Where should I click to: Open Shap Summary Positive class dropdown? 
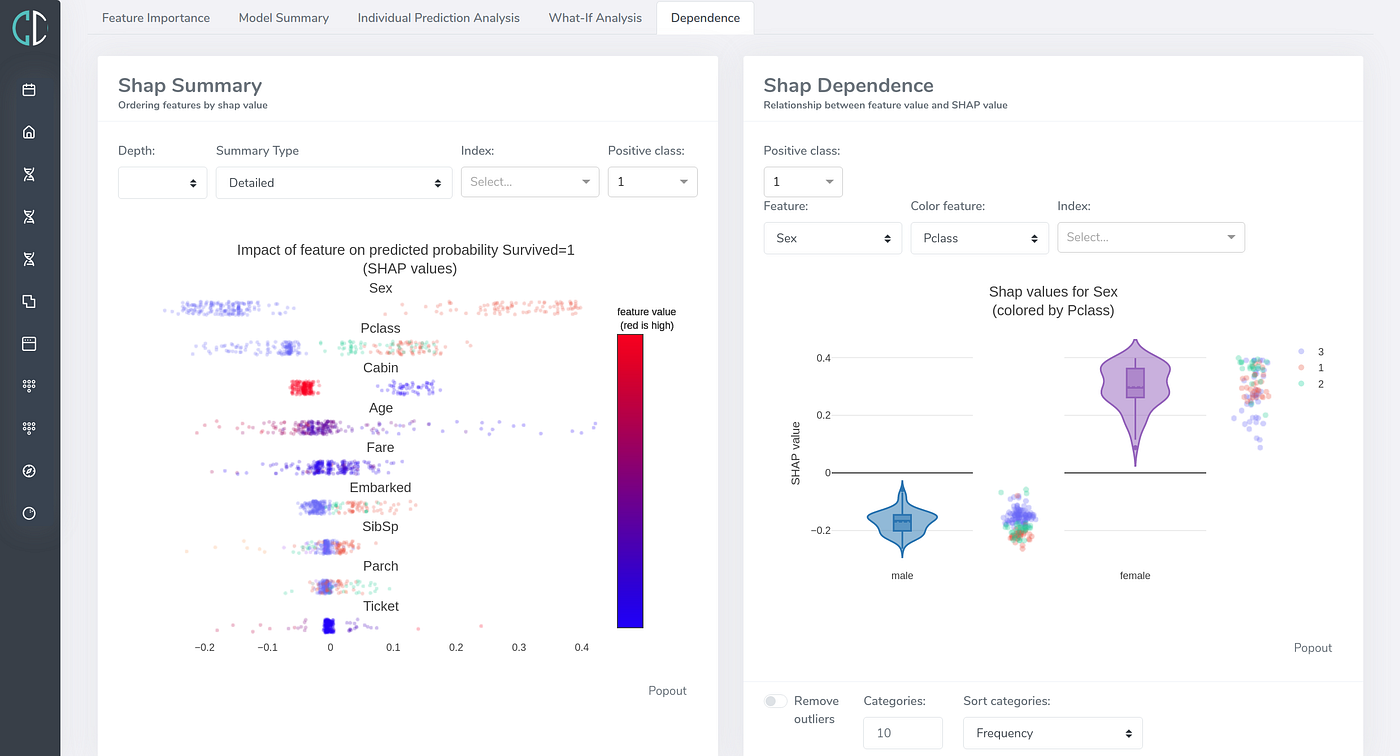(653, 182)
